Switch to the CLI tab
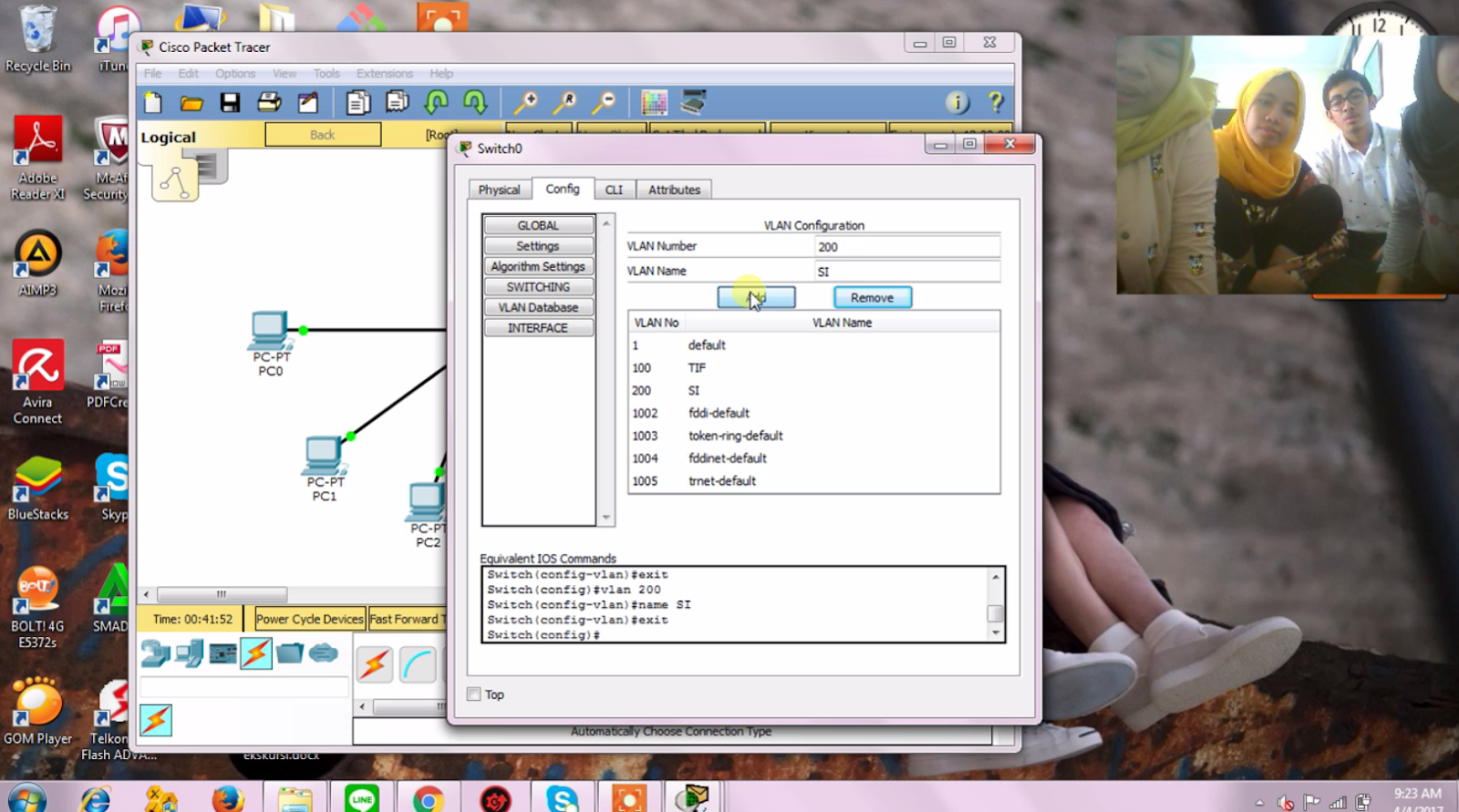Viewport: 1459px width, 812px height. tap(614, 190)
